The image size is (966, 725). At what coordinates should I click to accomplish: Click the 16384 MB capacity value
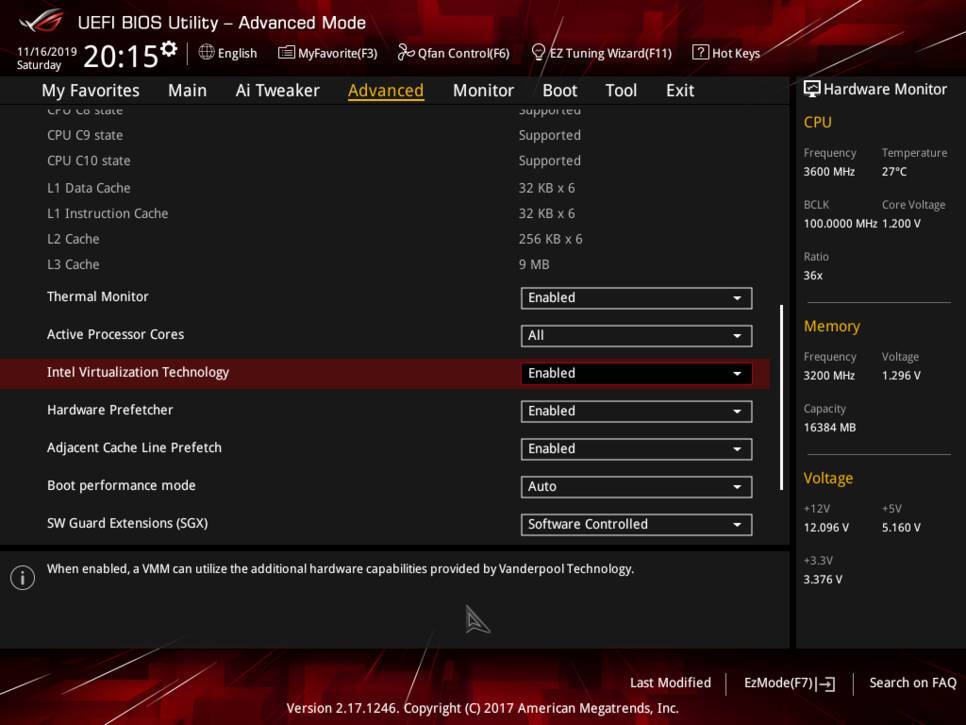(829, 427)
